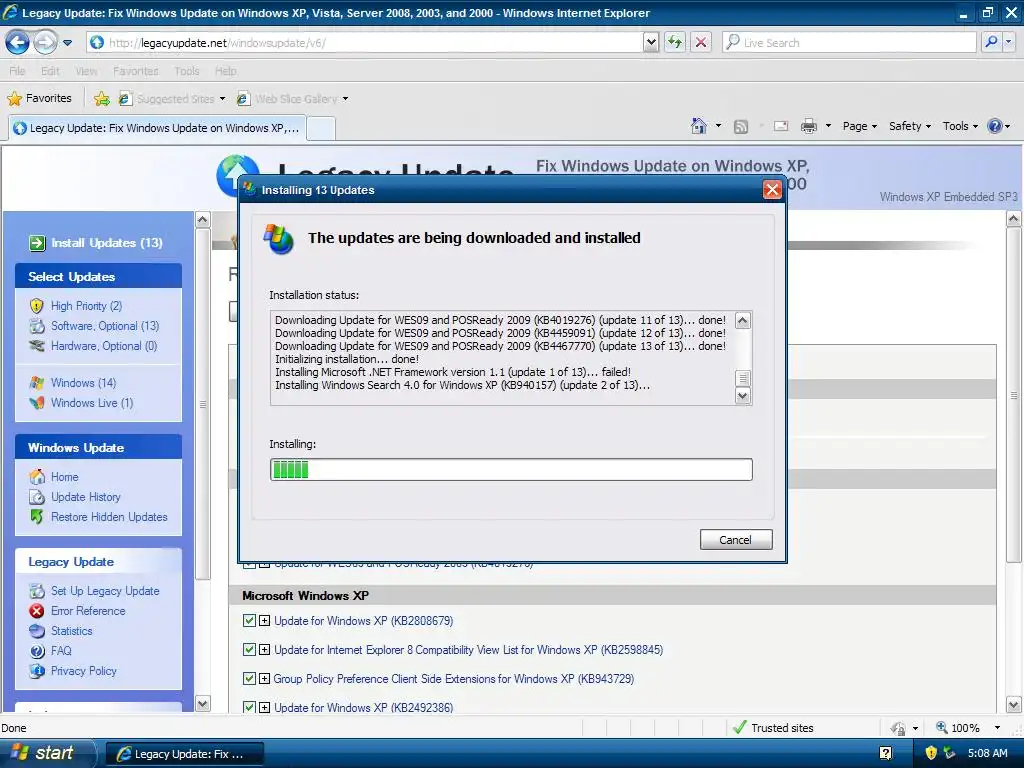Viewport: 1024px width, 768px height.
Task: Click the Print icon
Action: tap(808, 126)
